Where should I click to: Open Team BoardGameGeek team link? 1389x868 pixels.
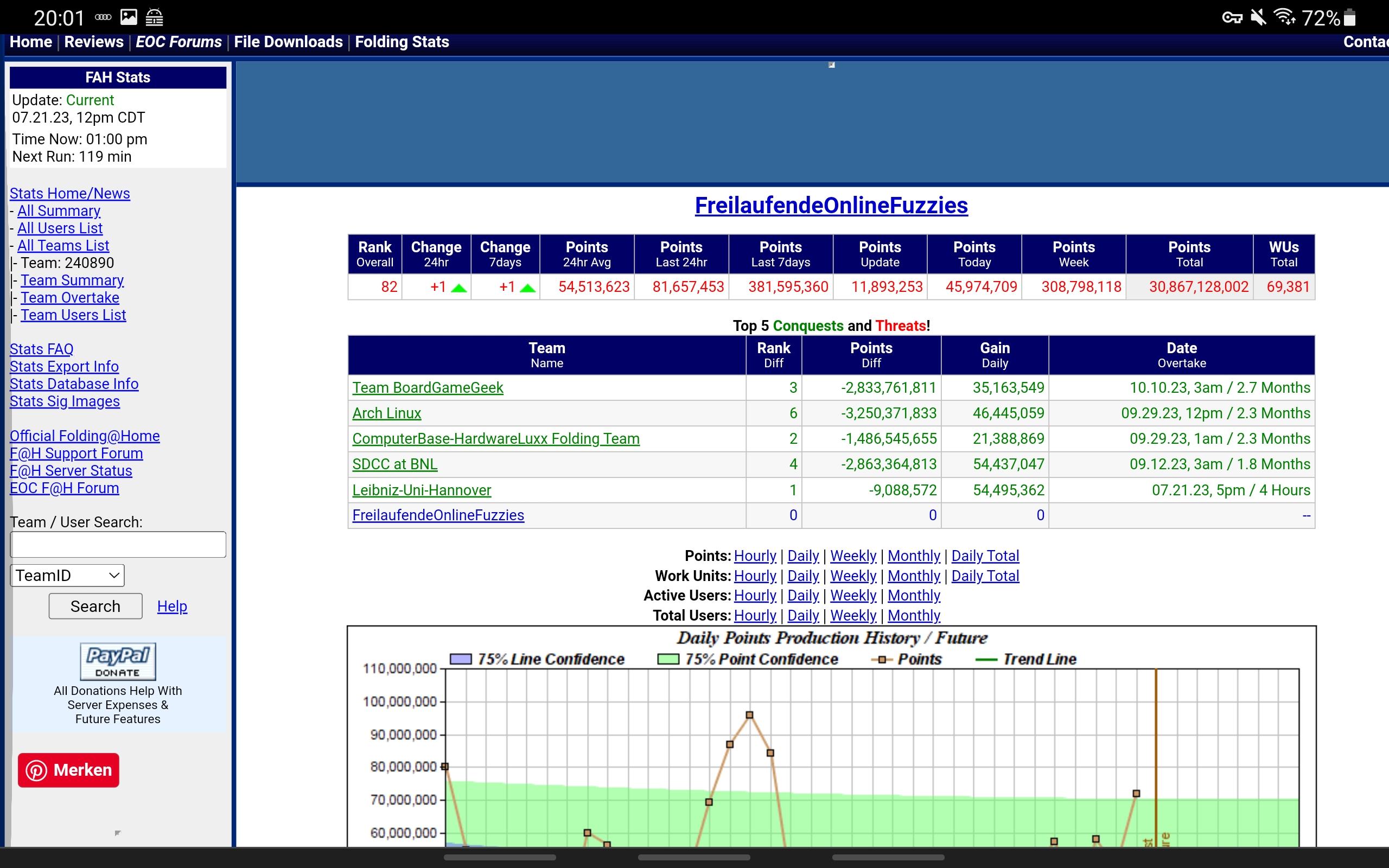point(428,387)
